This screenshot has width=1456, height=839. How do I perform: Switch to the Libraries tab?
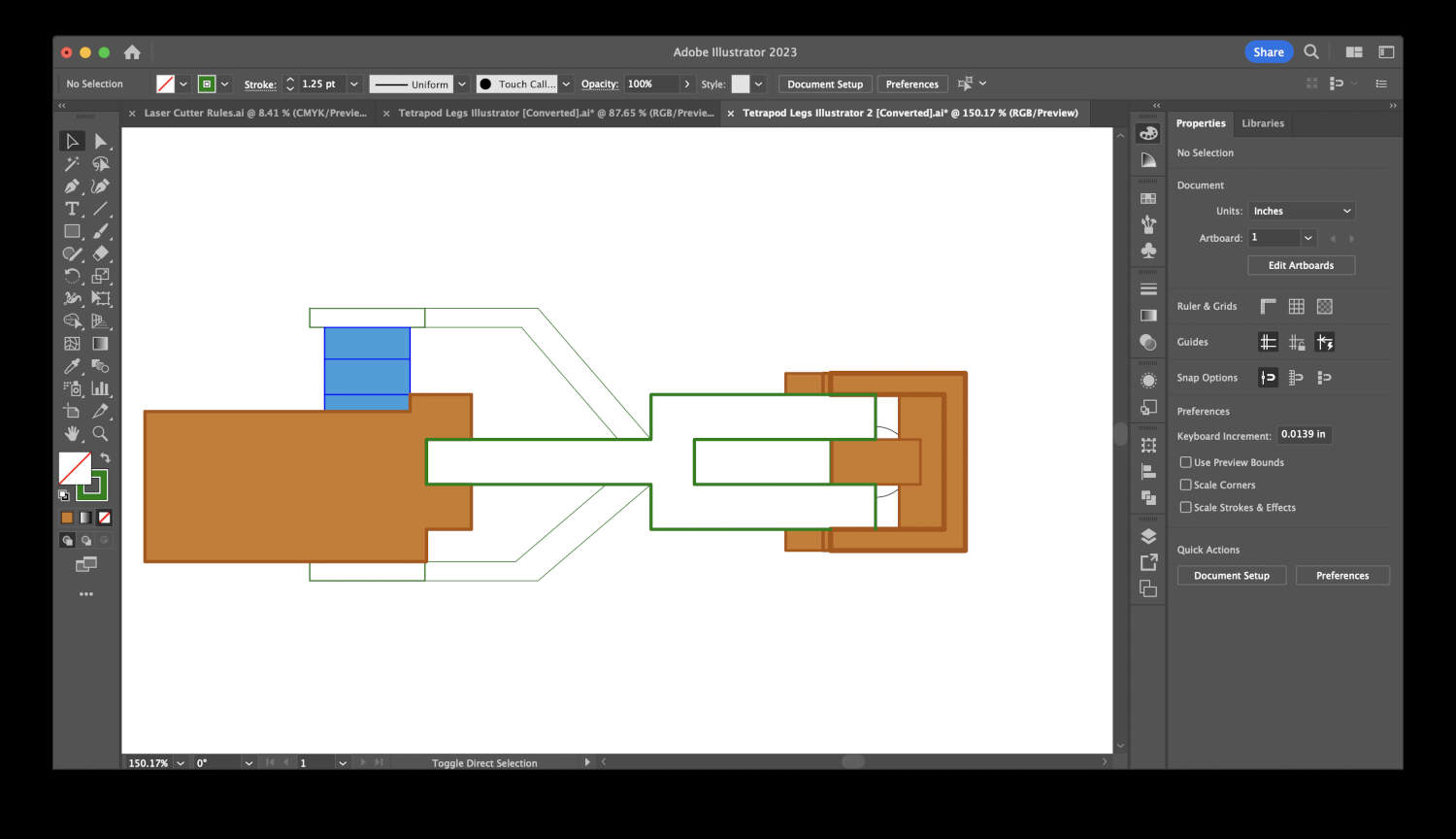point(1263,123)
